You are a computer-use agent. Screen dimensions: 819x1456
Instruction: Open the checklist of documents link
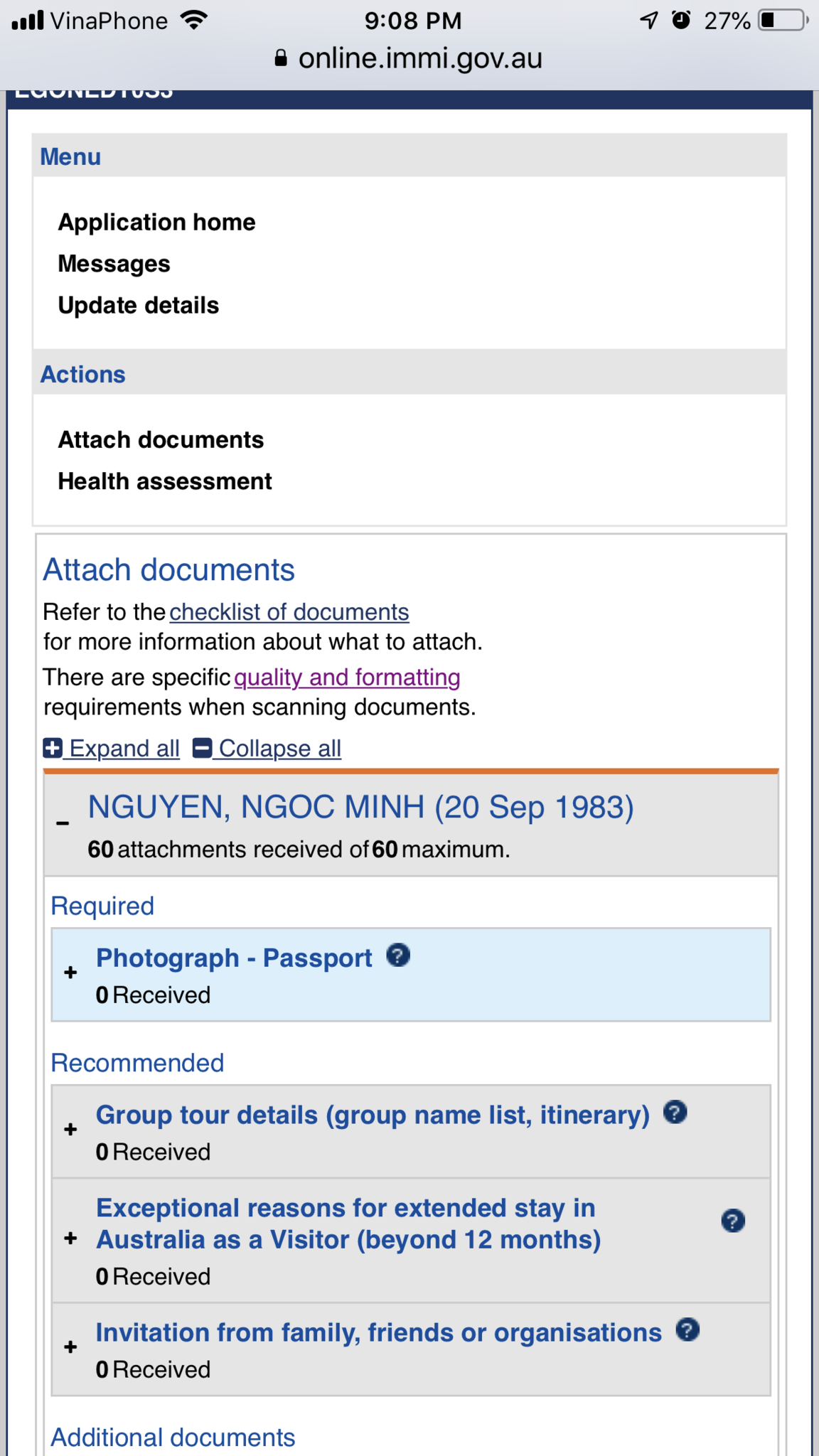click(289, 612)
